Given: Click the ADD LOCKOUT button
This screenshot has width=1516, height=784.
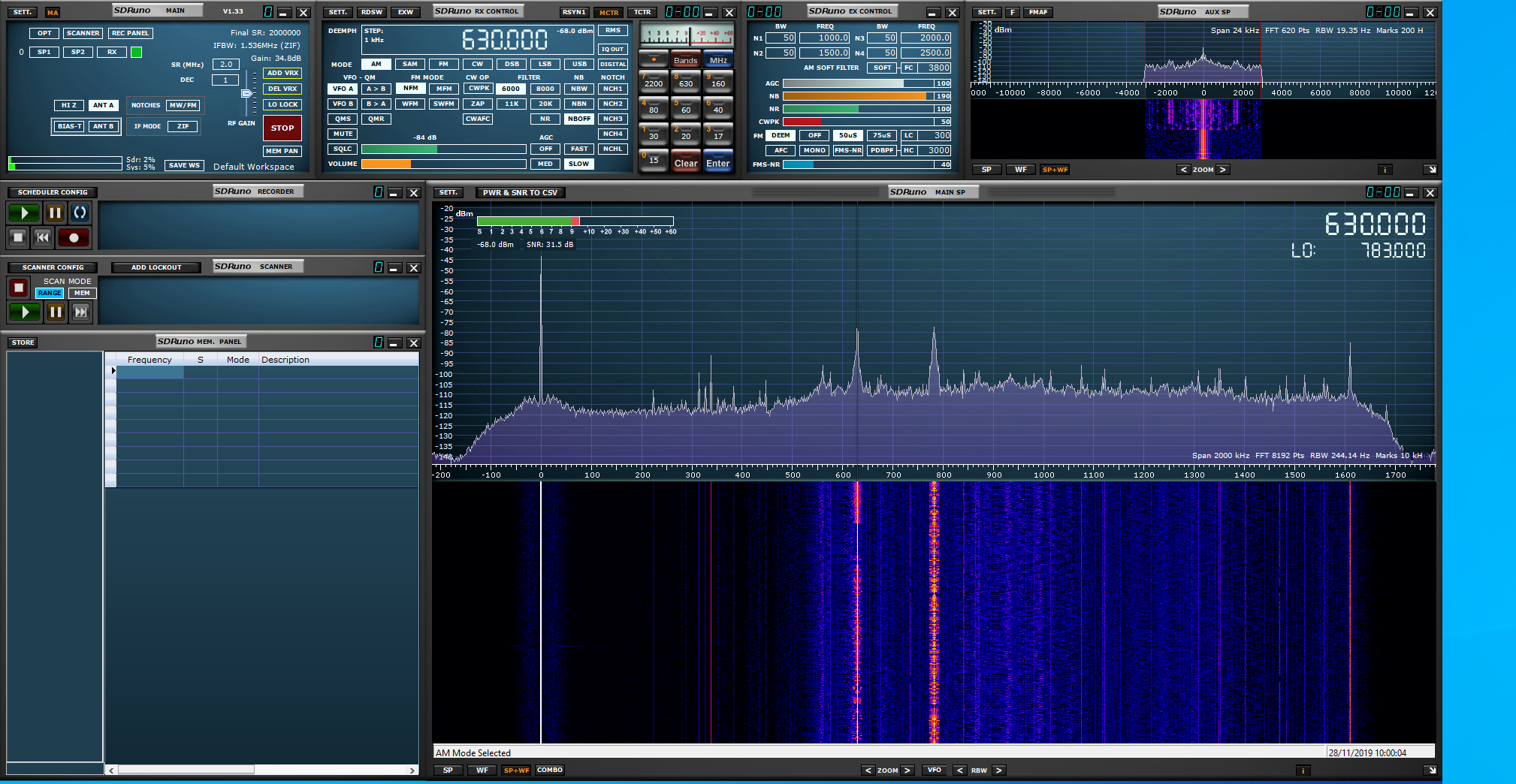Looking at the screenshot, I should tap(156, 268).
